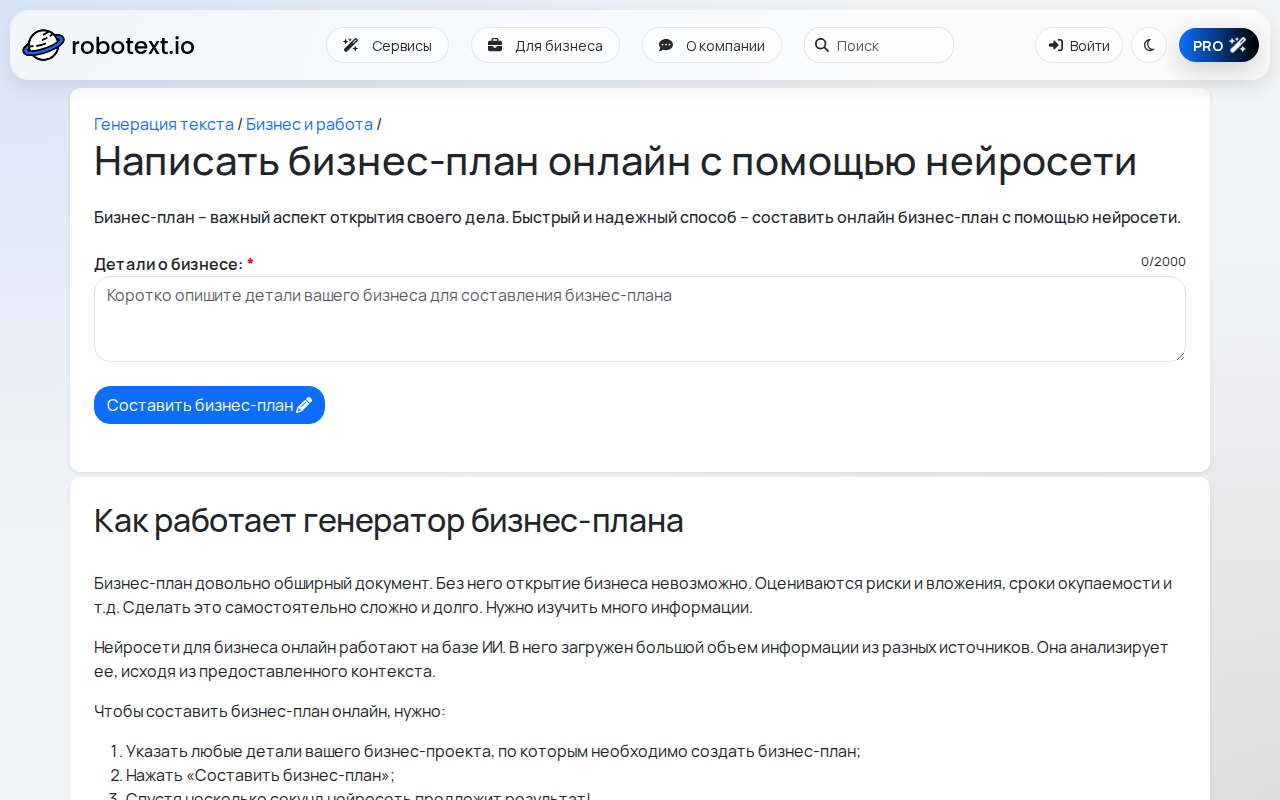Toggle dark mode moon icon
Screen dimensions: 1280x800
1149,45
